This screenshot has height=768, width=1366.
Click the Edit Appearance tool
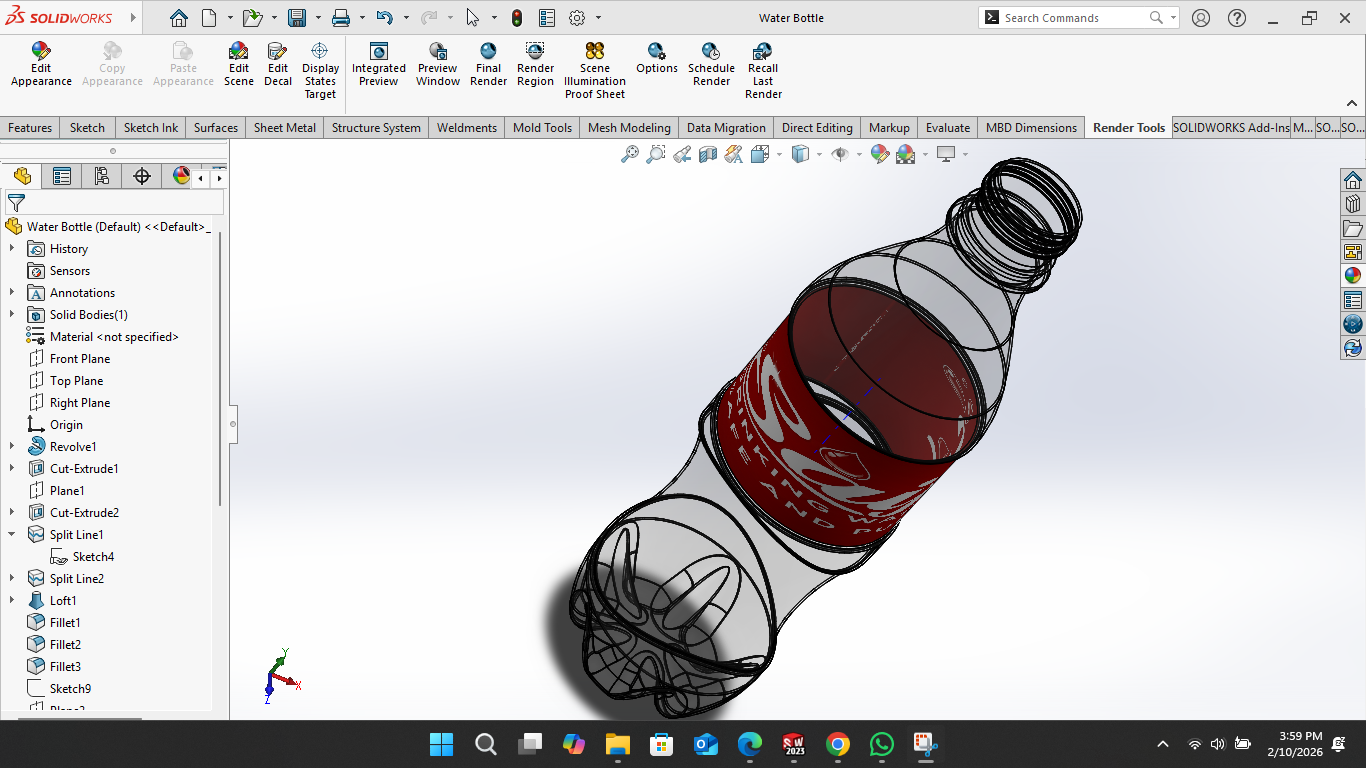click(x=41, y=65)
